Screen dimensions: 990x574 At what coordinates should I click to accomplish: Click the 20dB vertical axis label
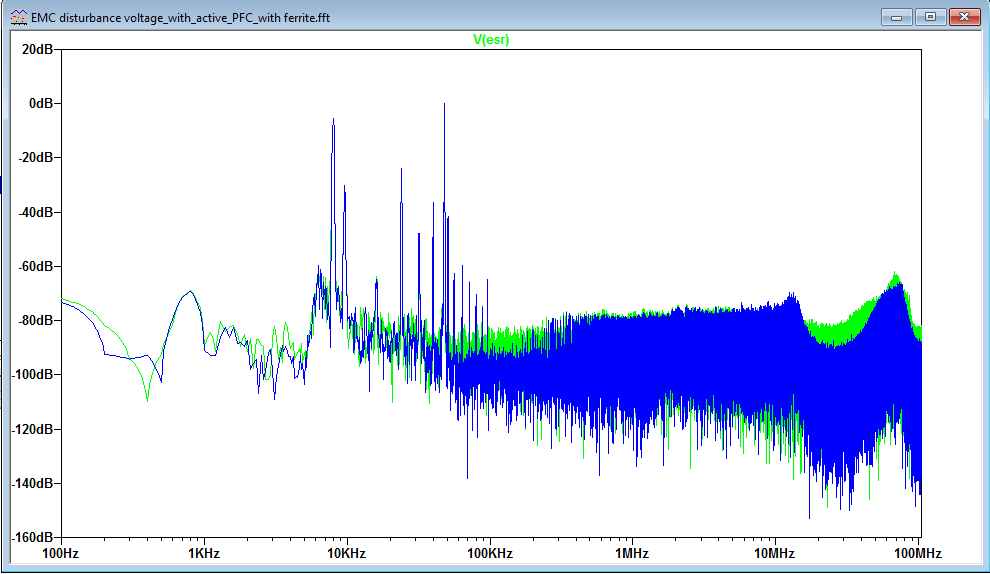click(x=37, y=49)
